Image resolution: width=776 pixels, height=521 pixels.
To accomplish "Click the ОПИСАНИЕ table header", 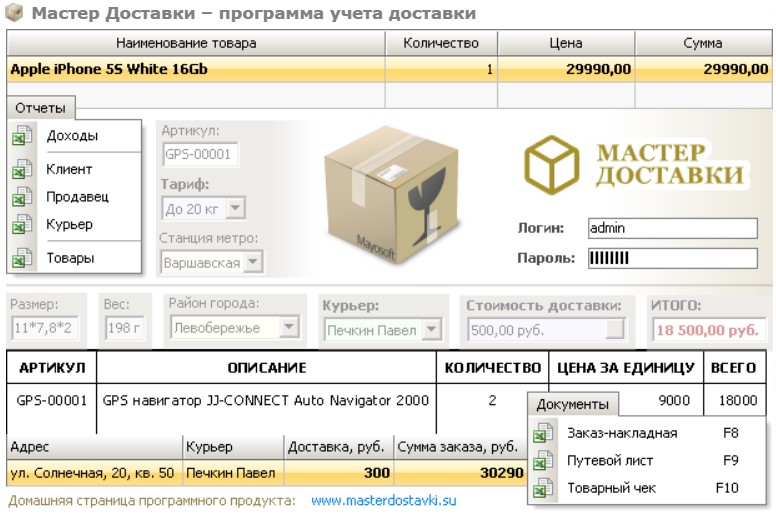I will tap(267, 368).
